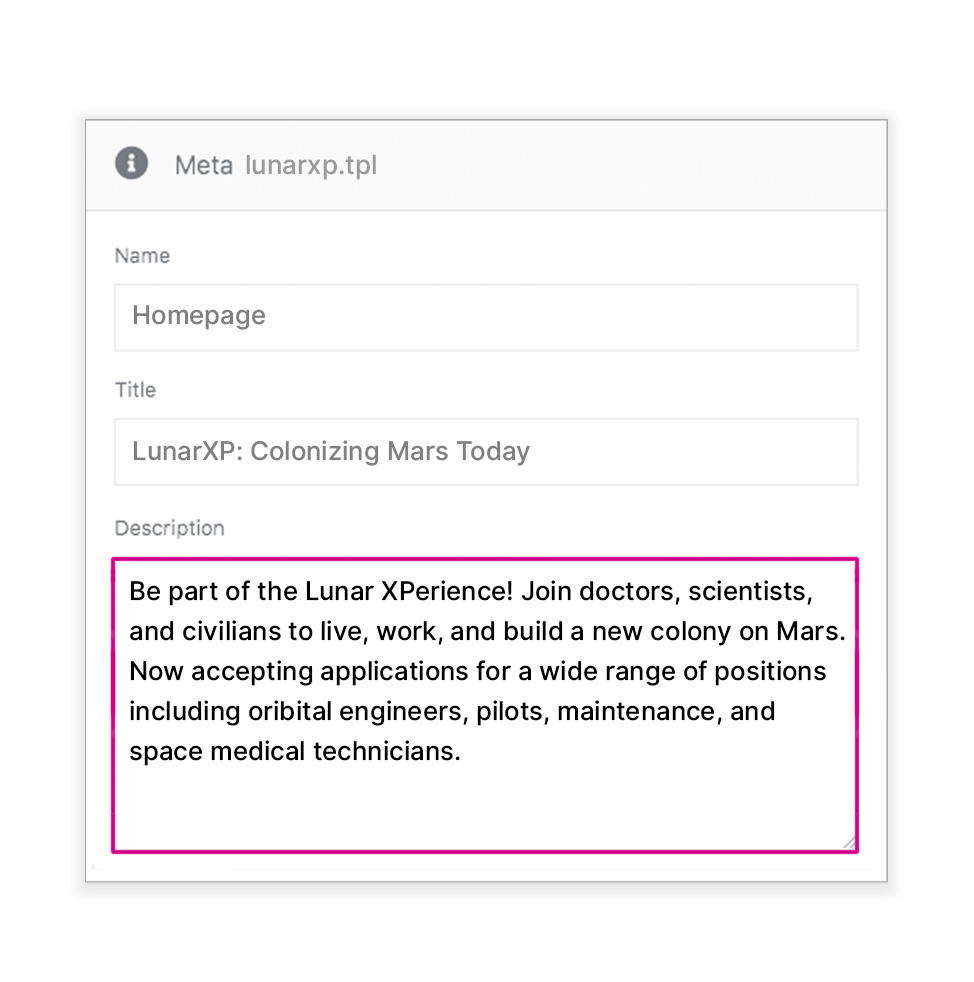Click the word Homepage in Name field
The image size is (974, 982).
click(x=199, y=316)
